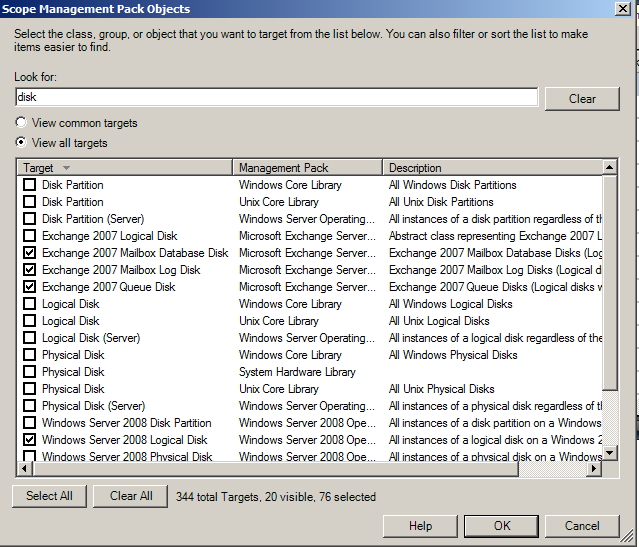This screenshot has height=547, width=639.
Task: Click the horizontal scrollbar thumb
Action: (x=275, y=469)
